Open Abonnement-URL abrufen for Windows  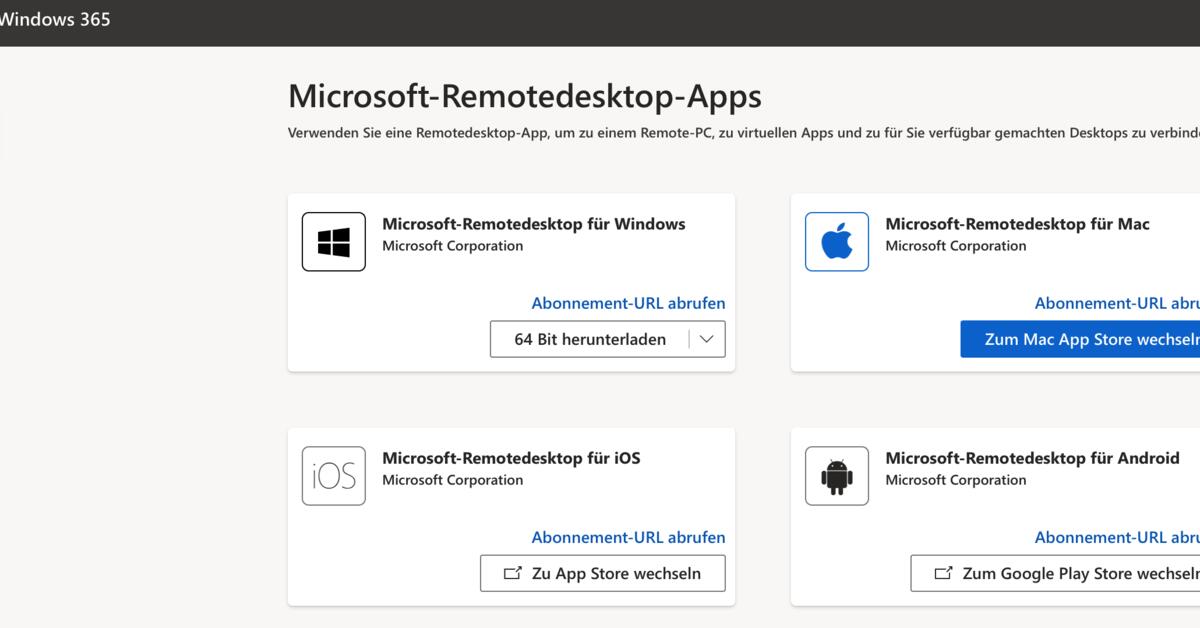[629, 303]
